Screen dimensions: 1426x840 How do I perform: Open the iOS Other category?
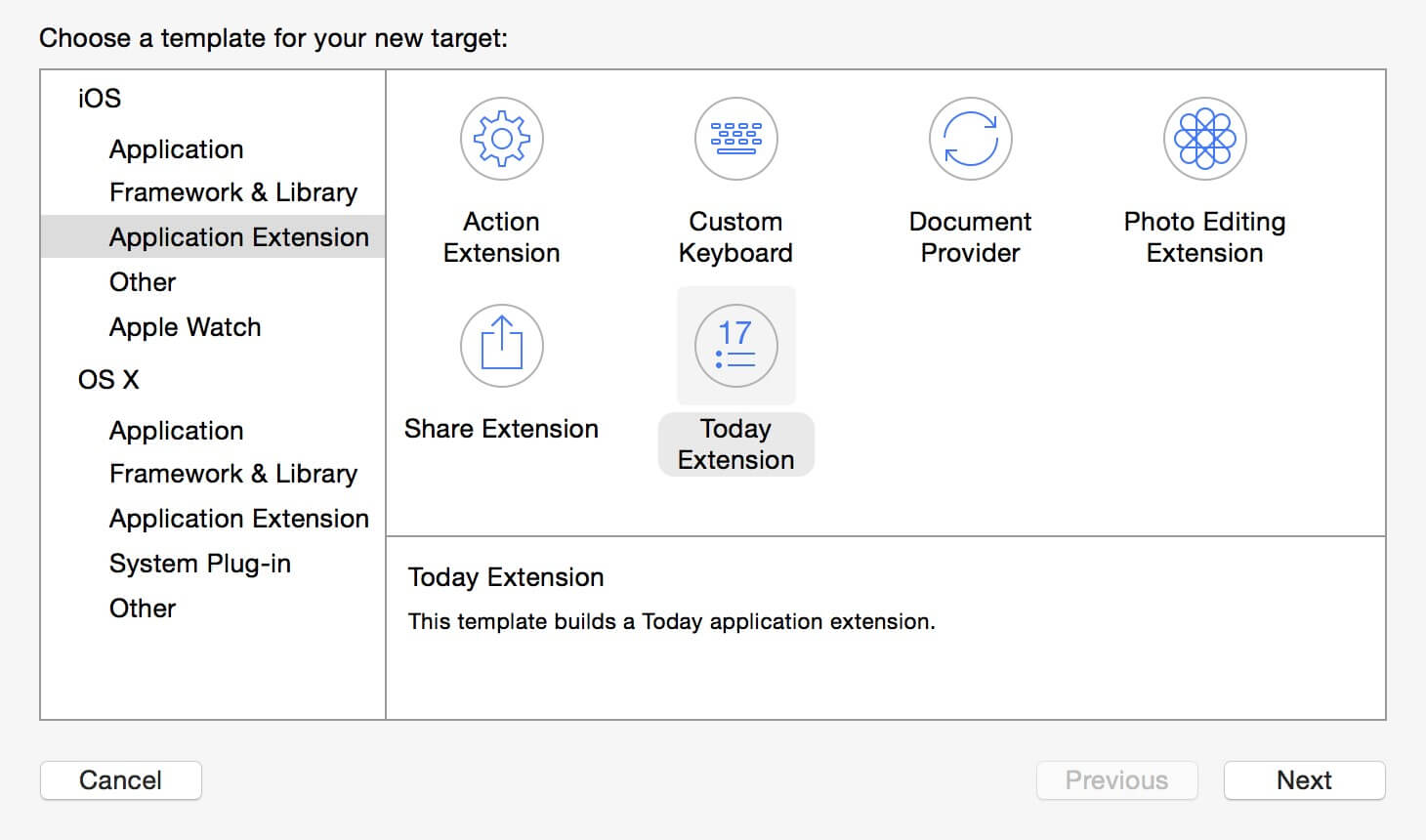click(143, 282)
